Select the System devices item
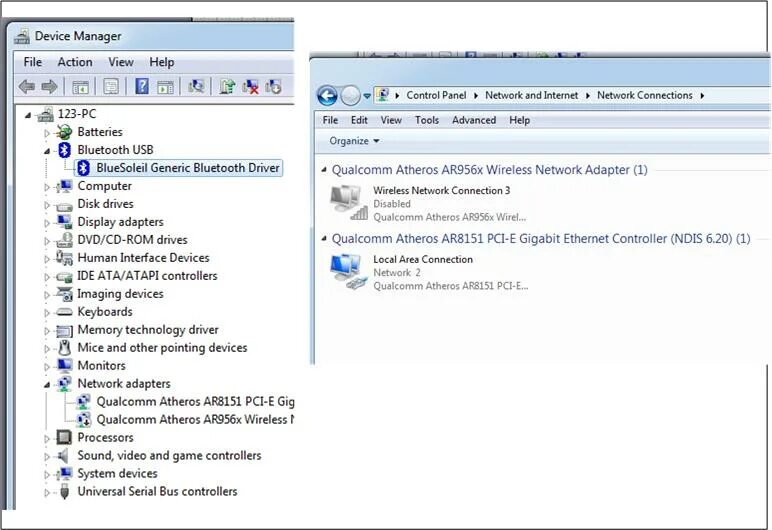 tap(117, 474)
